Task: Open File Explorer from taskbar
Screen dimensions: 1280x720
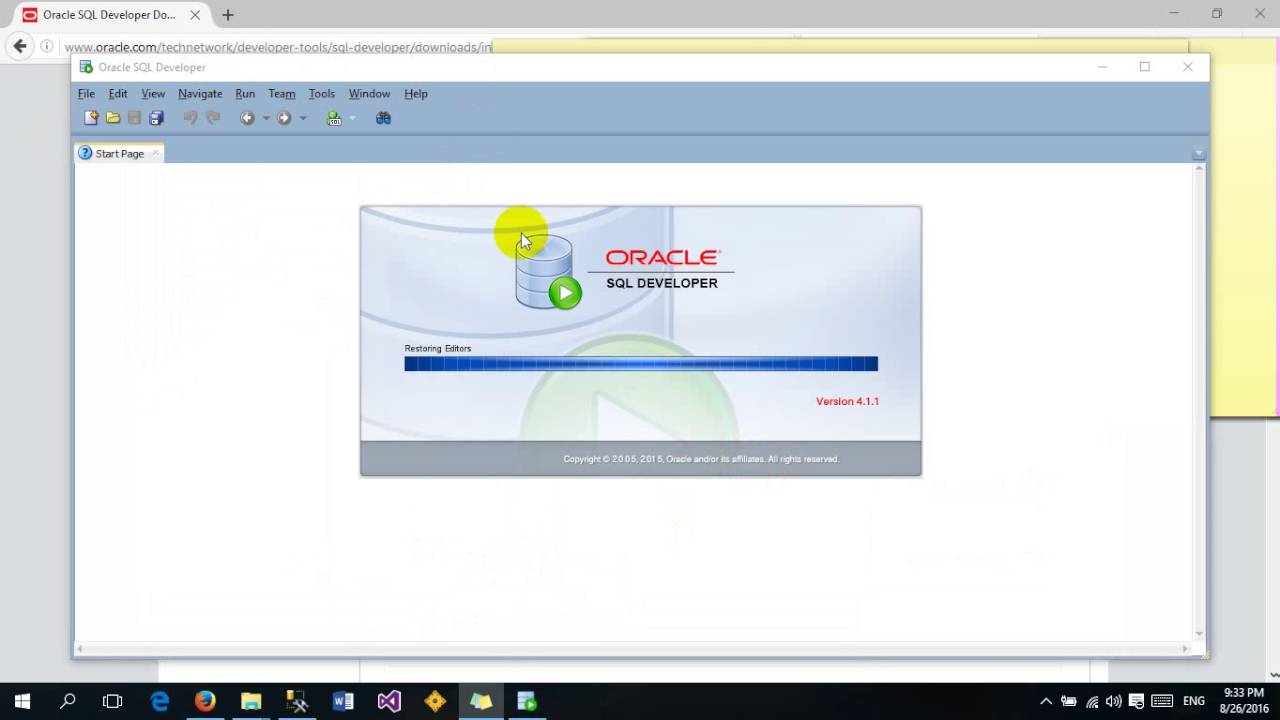Action: tap(251, 701)
